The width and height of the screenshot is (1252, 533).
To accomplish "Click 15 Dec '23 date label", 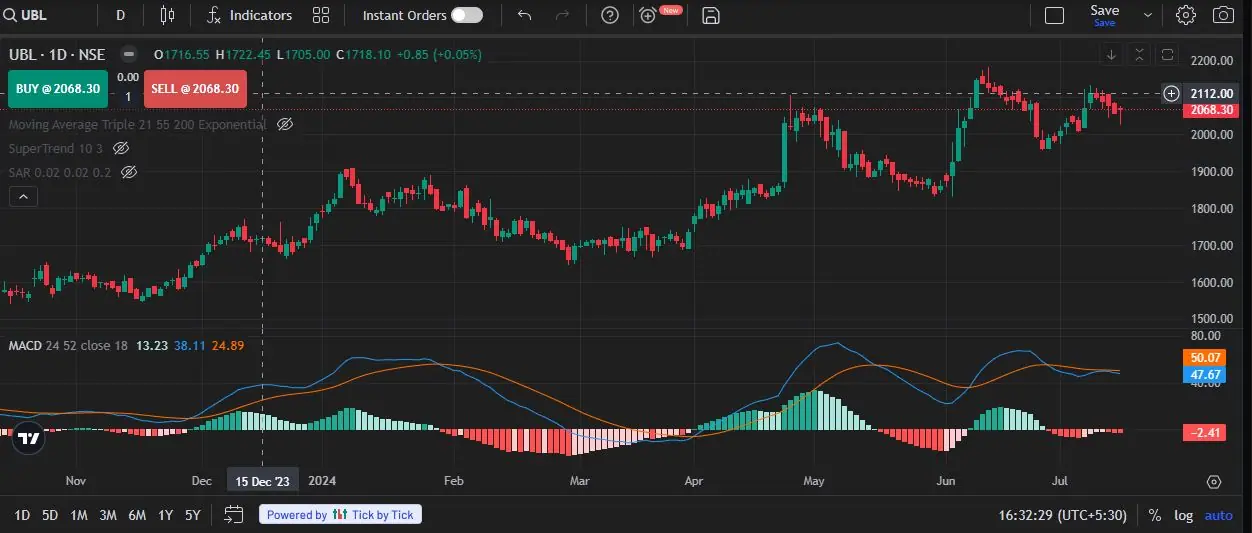I will [262, 481].
